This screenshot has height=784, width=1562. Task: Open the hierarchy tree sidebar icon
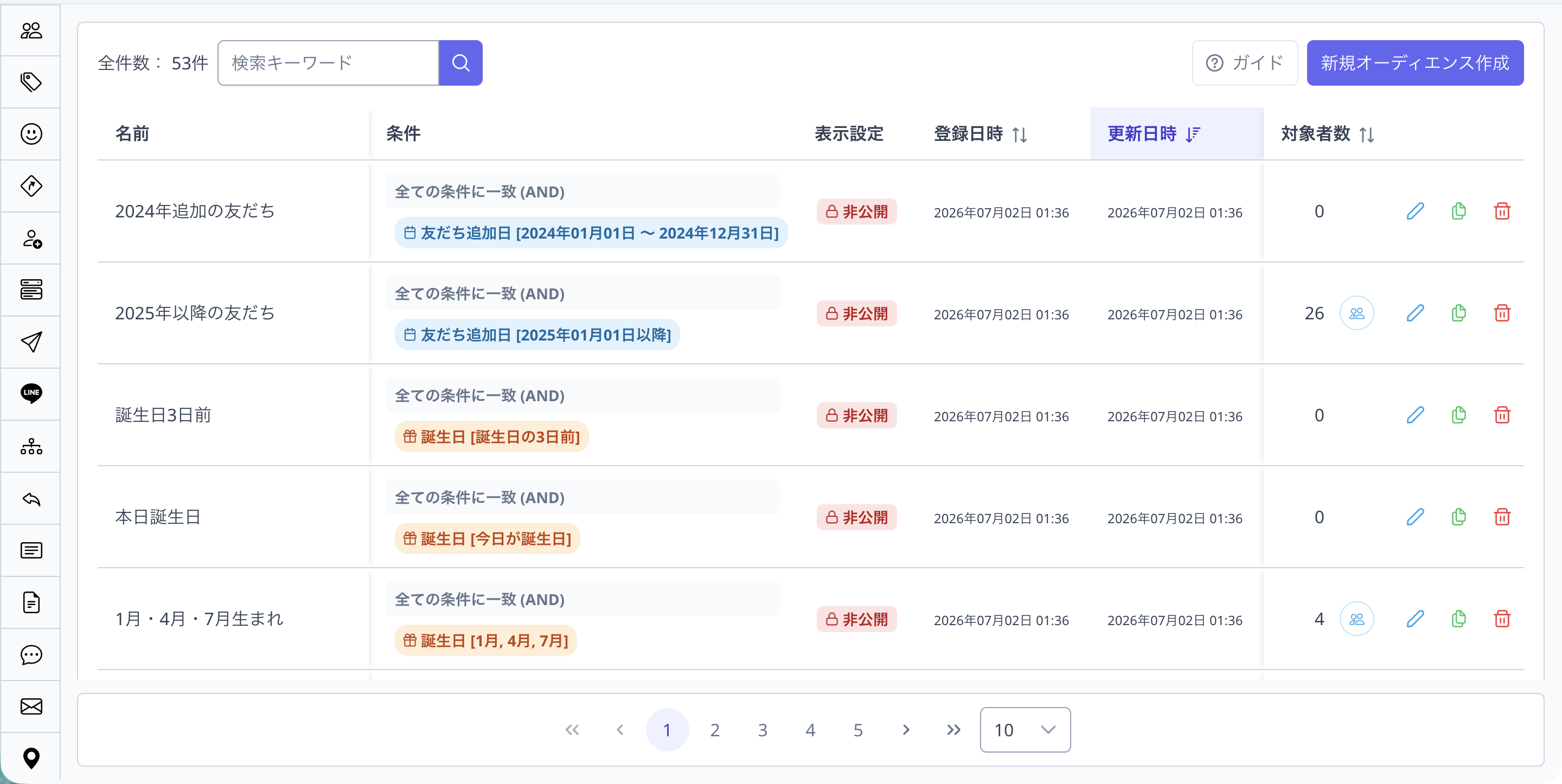click(x=31, y=446)
